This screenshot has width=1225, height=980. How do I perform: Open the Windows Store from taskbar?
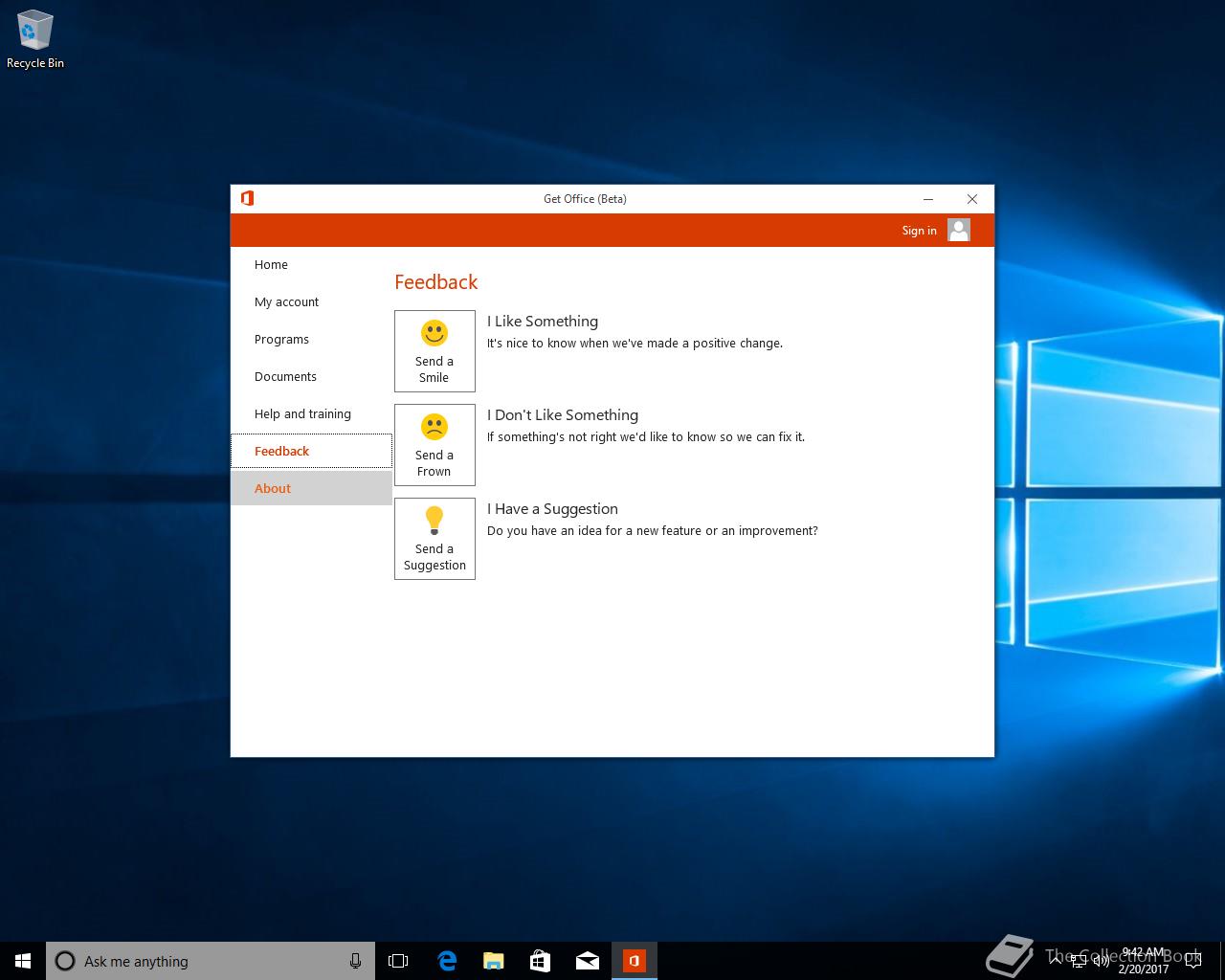point(540,961)
